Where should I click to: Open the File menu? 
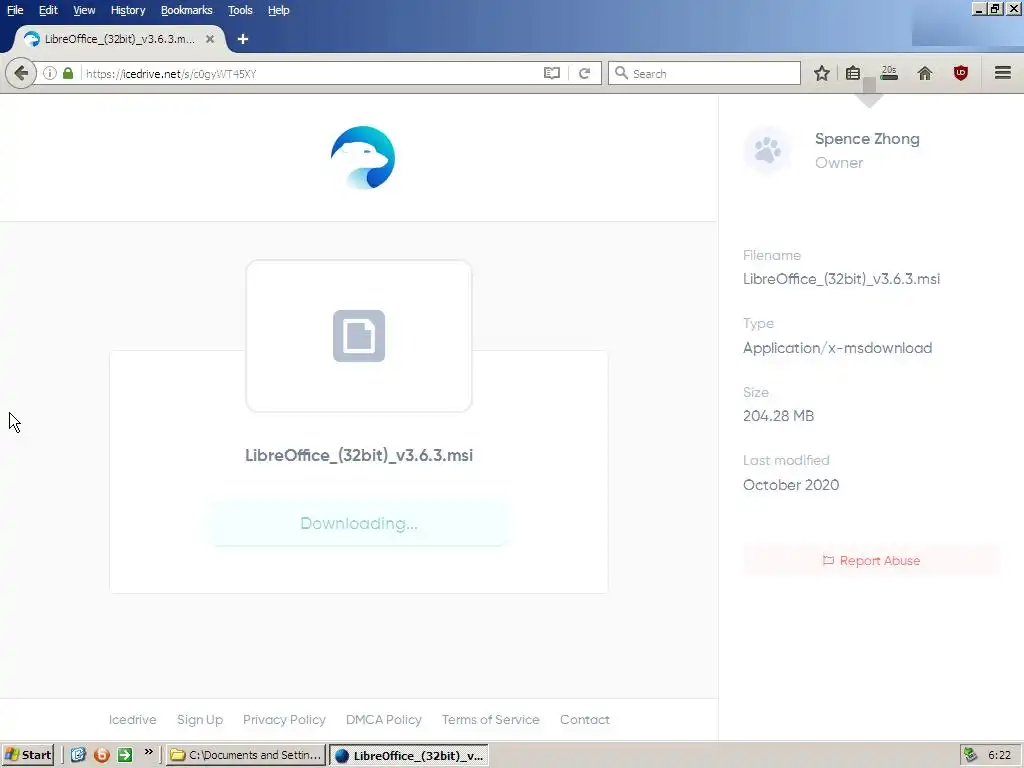pyautogui.click(x=15, y=10)
